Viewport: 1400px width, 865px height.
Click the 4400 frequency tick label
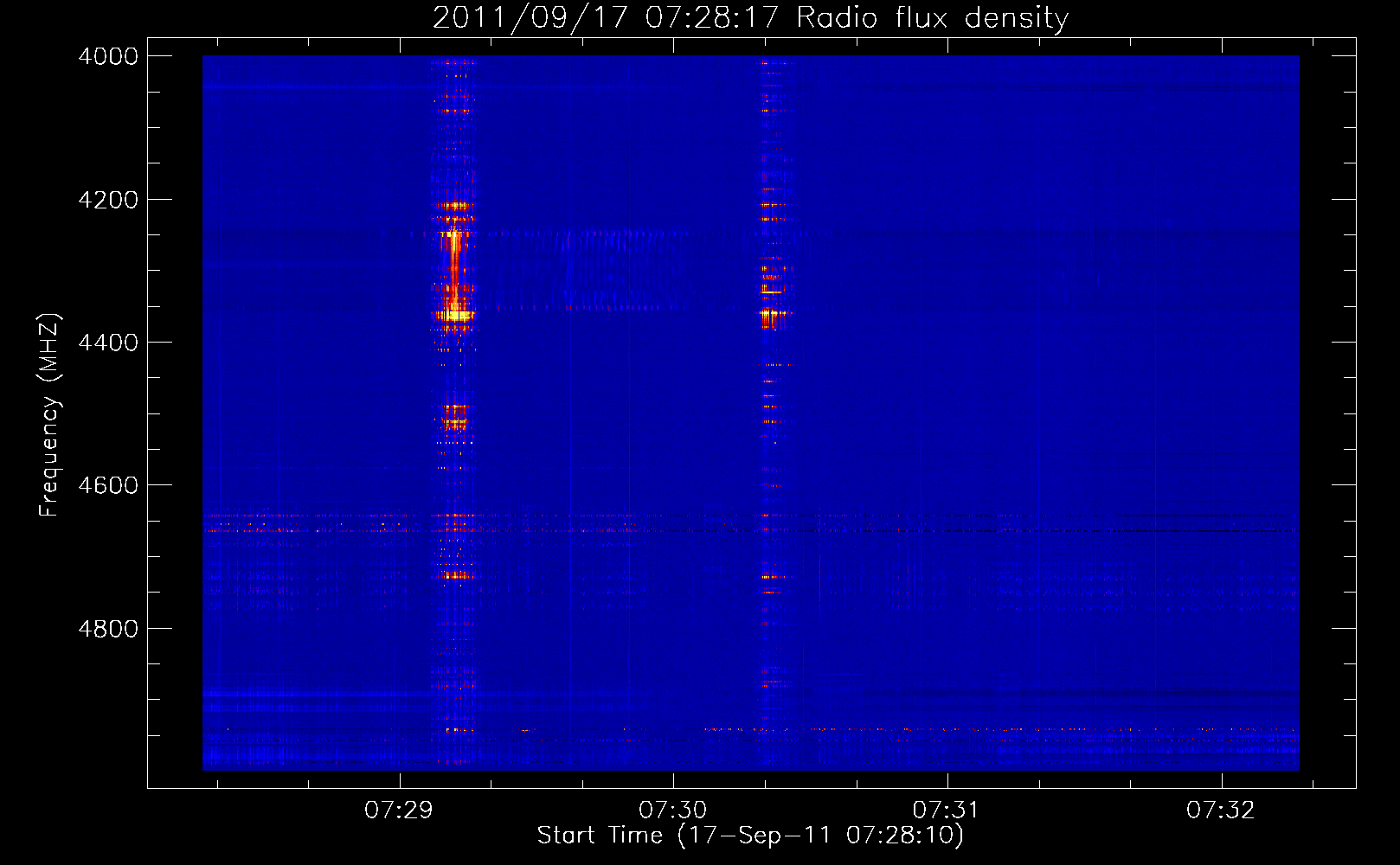(x=108, y=343)
